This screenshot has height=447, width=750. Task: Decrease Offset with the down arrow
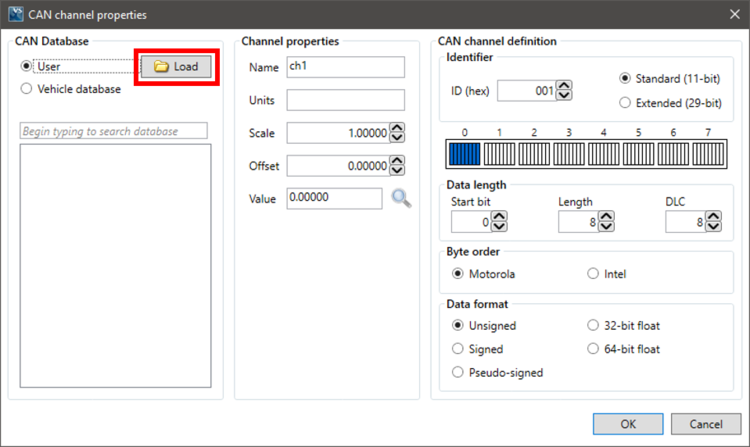point(397,171)
